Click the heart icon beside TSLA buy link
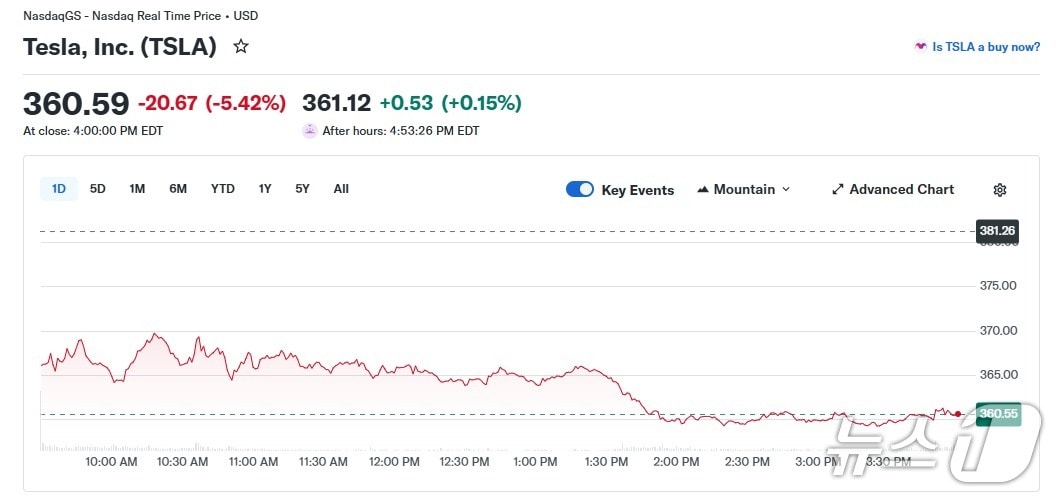Image resolution: width=1058 pixels, height=499 pixels. coord(920,47)
